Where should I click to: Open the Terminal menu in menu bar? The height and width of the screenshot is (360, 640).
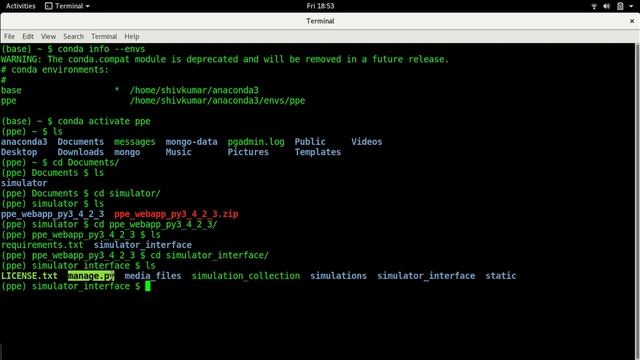pyautogui.click(x=104, y=36)
